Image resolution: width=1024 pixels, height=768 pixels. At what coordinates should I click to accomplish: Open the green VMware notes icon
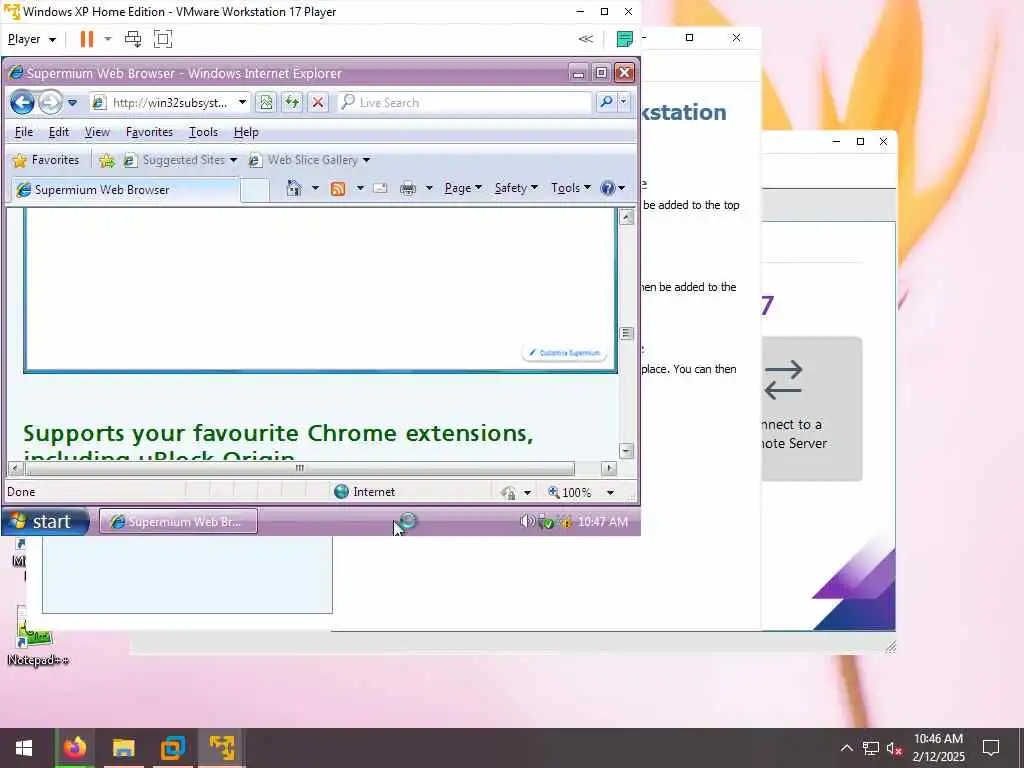(x=624, y=39)
